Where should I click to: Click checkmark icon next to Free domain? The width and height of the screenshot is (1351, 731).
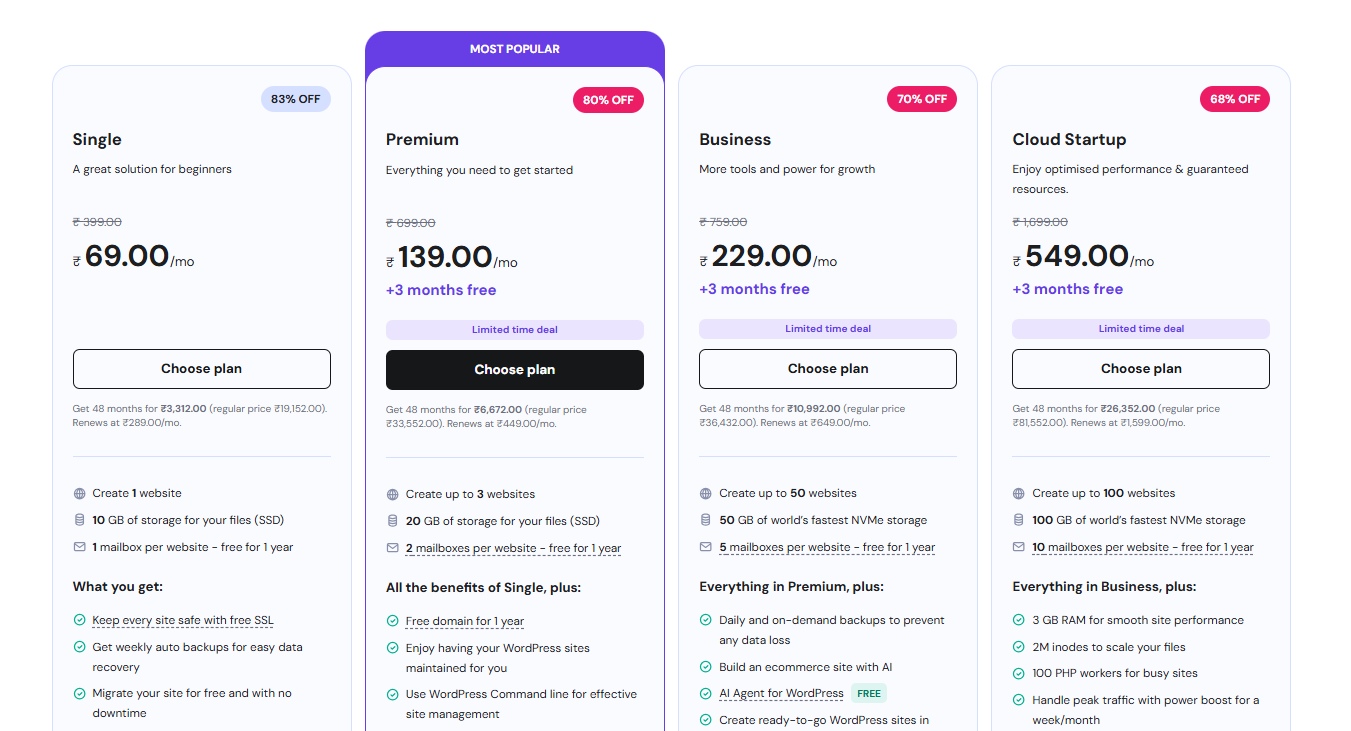pos(393,622)
